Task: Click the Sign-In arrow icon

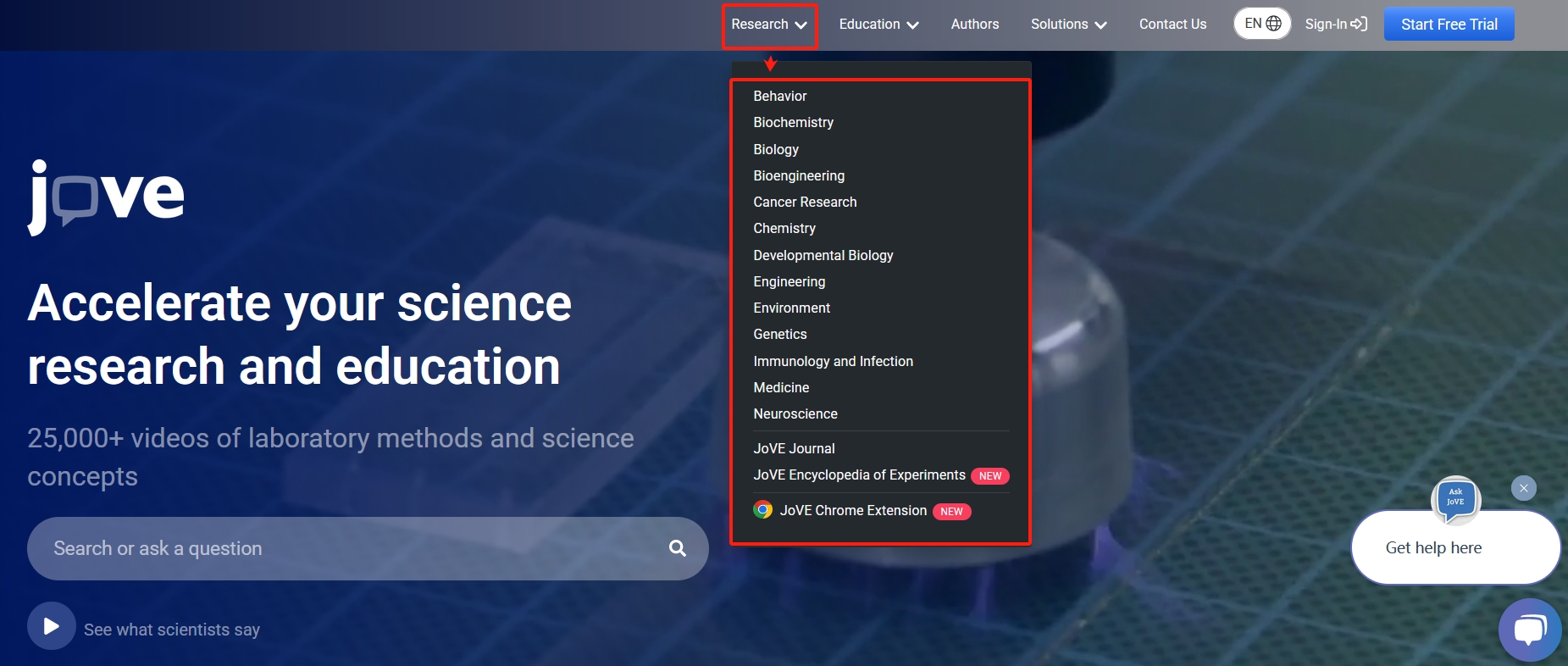Action: (x=1359, y=24)
